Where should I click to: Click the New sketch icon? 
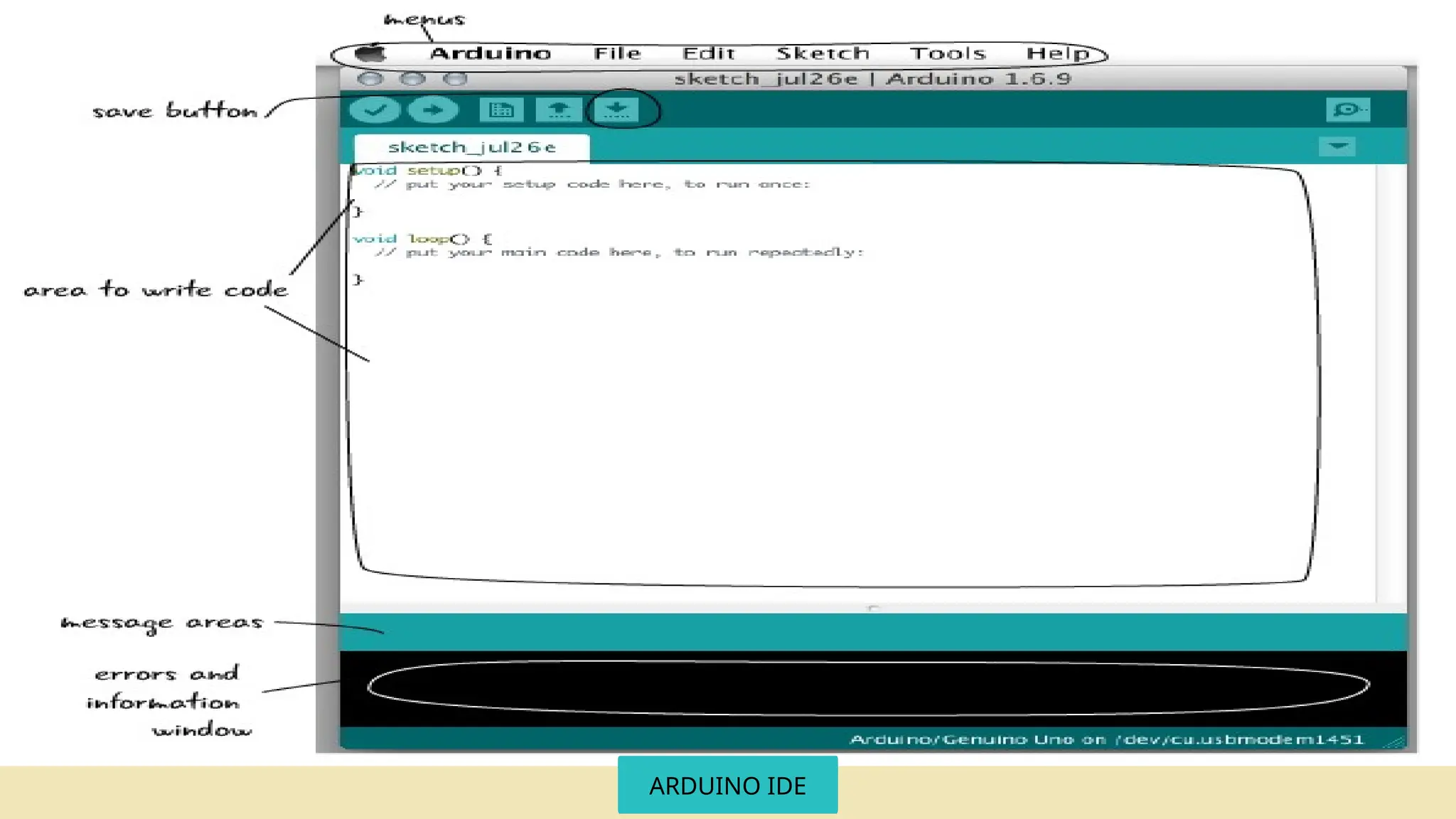(501, 109)
